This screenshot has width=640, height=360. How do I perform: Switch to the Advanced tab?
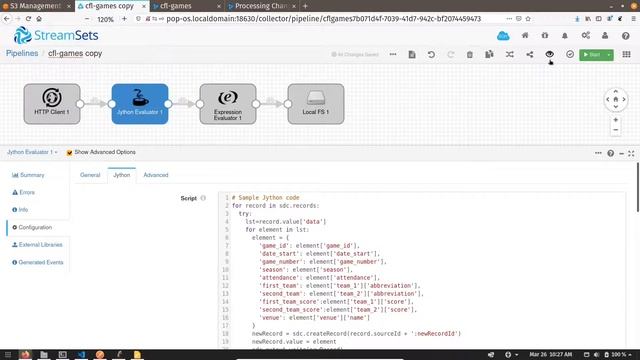point(156,175)
